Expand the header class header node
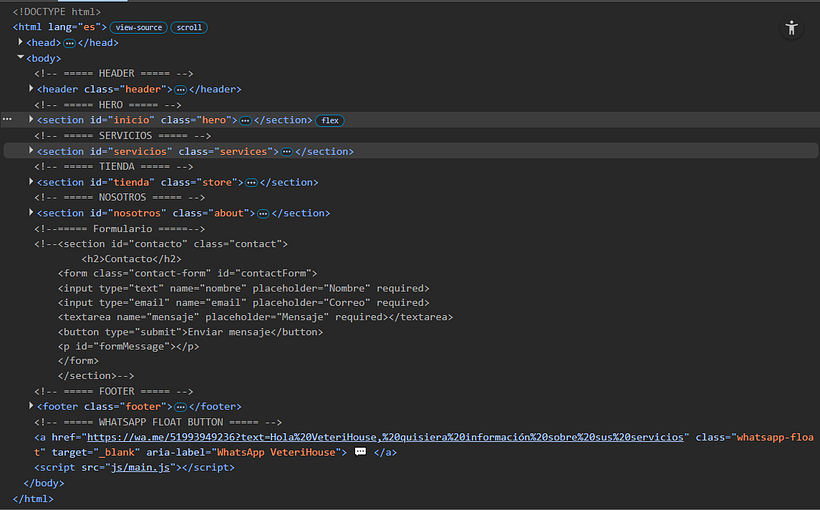820x510 pixels. pos(31,88)
